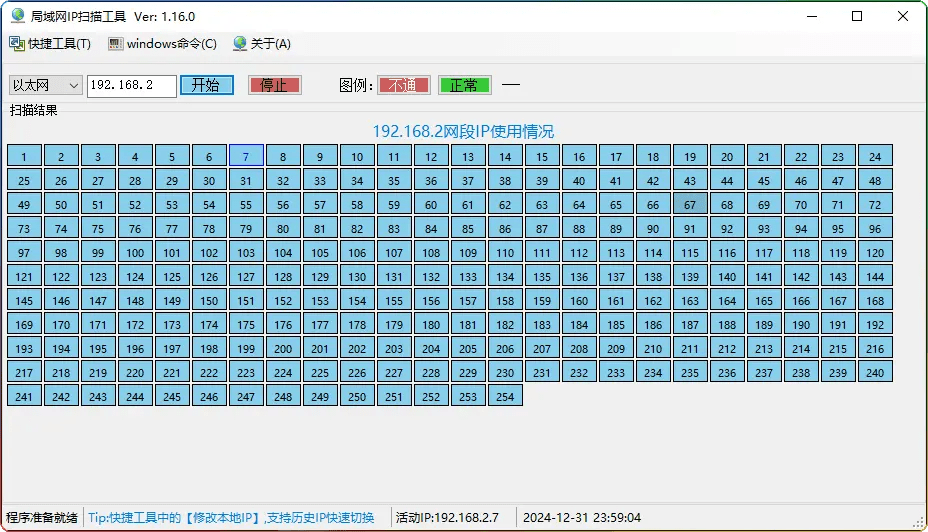Click the windows命令 menu icon
Screen dimensions: 928x532
(116, 44)
